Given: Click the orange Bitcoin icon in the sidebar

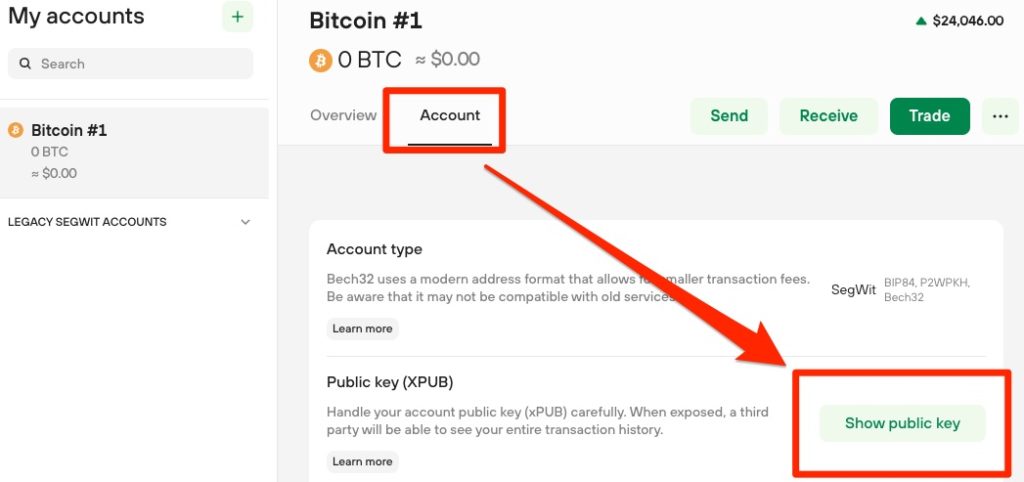Looking at the screenshot, I should point(16,130).
